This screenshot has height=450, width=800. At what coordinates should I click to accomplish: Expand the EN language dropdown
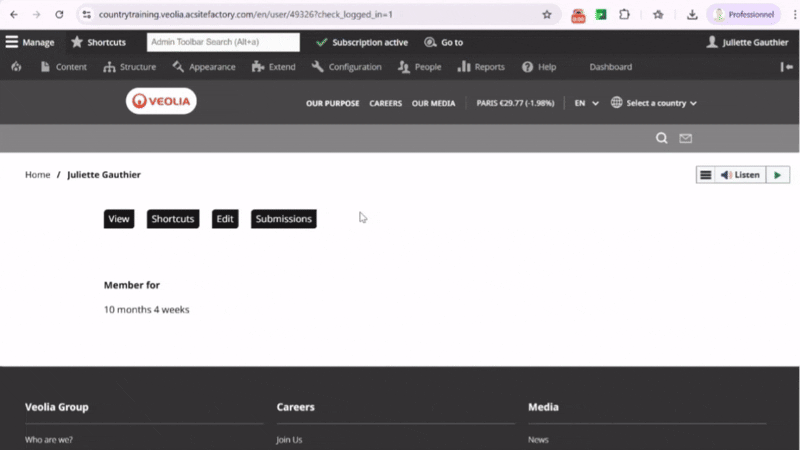(586, 103)
